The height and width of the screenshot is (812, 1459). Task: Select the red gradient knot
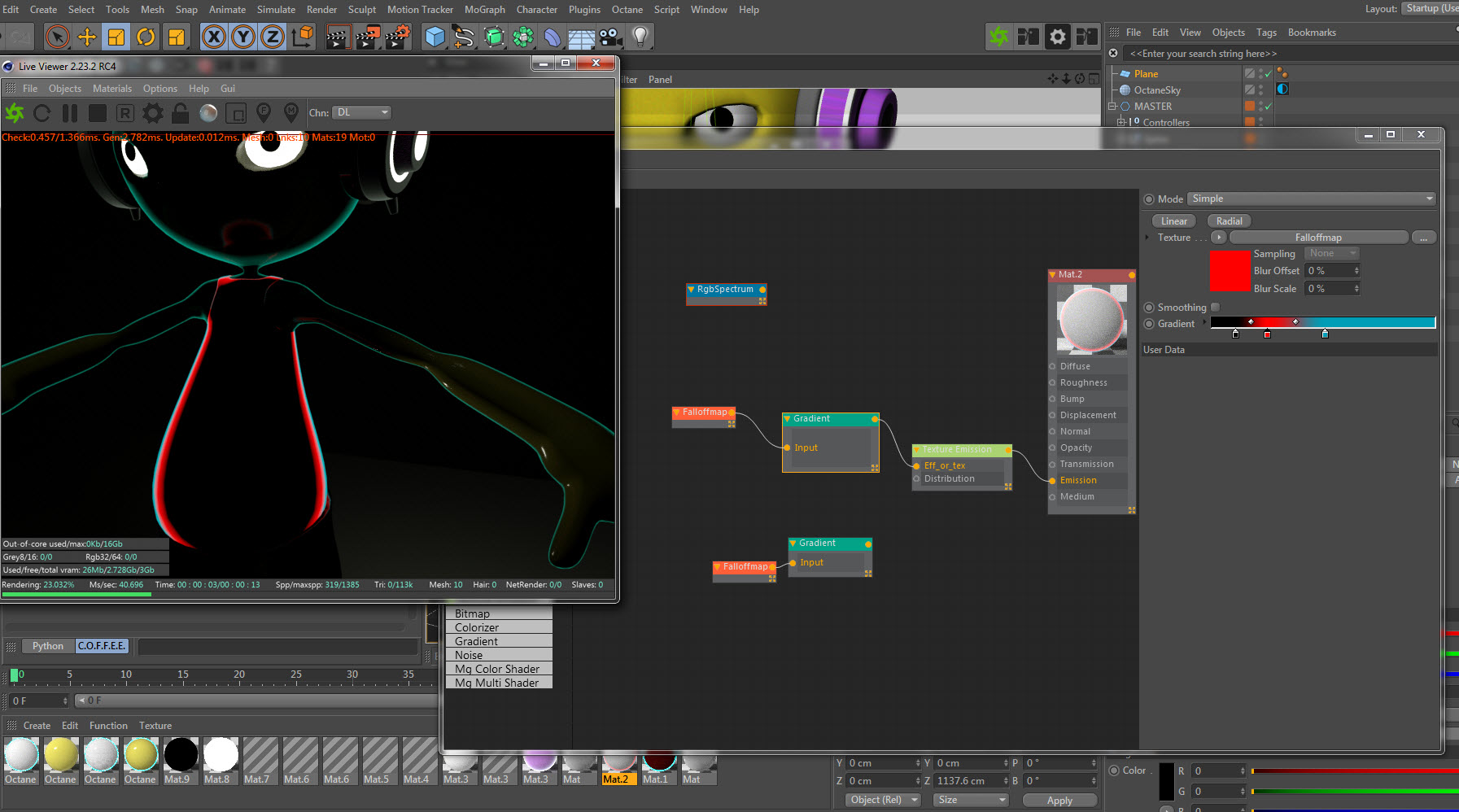click(1267, 334)
